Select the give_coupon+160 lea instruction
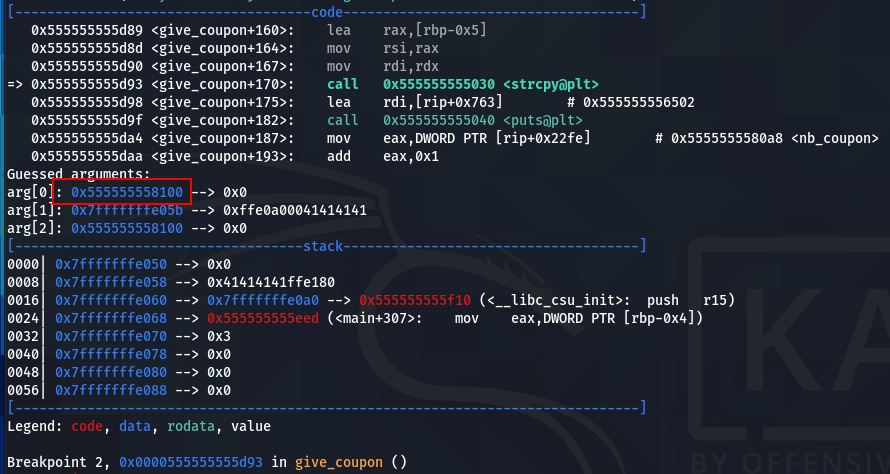890x474 pixels. tap(259, 30)
